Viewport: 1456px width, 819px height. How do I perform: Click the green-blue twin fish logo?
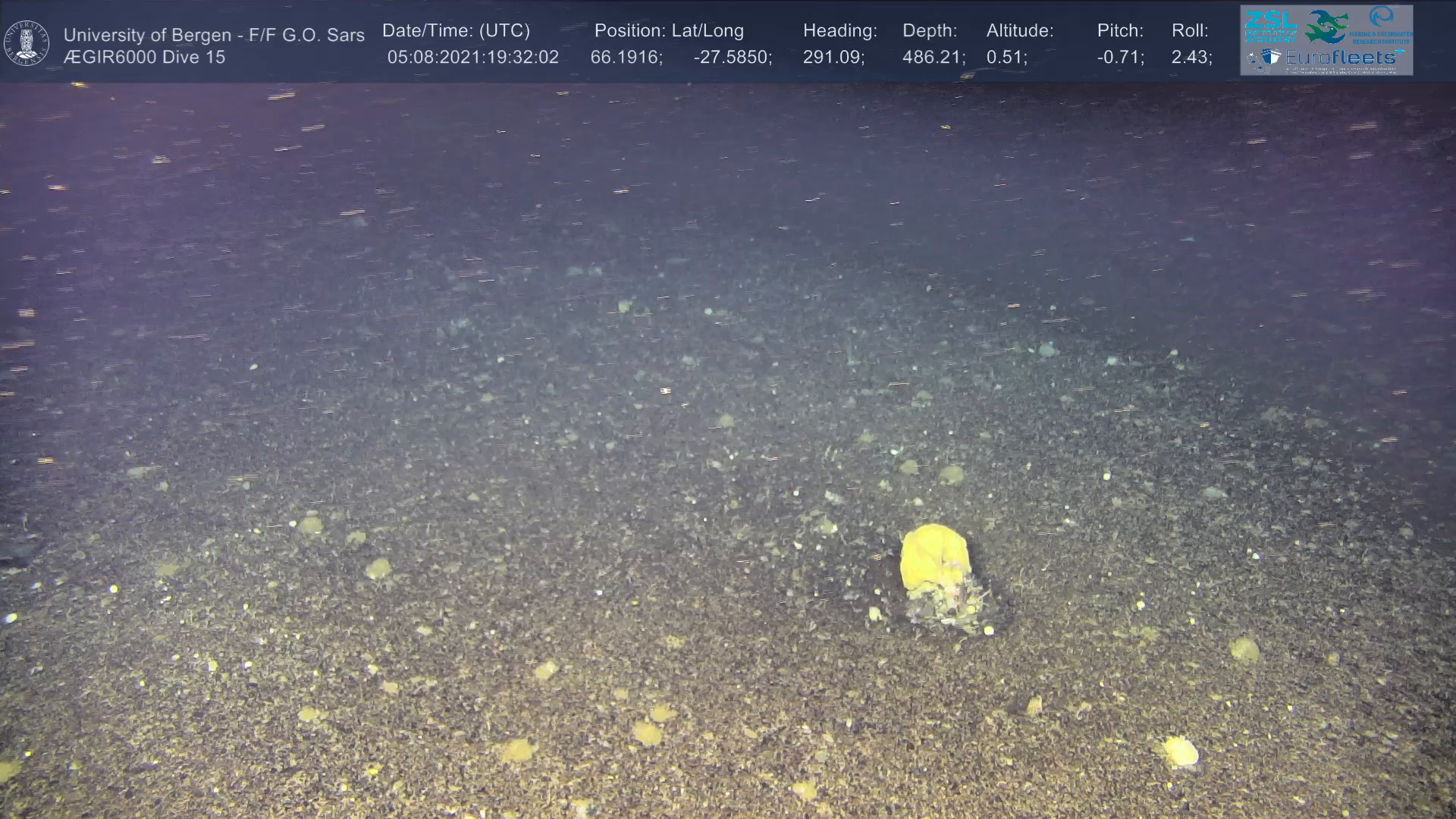pos(1327,27)
